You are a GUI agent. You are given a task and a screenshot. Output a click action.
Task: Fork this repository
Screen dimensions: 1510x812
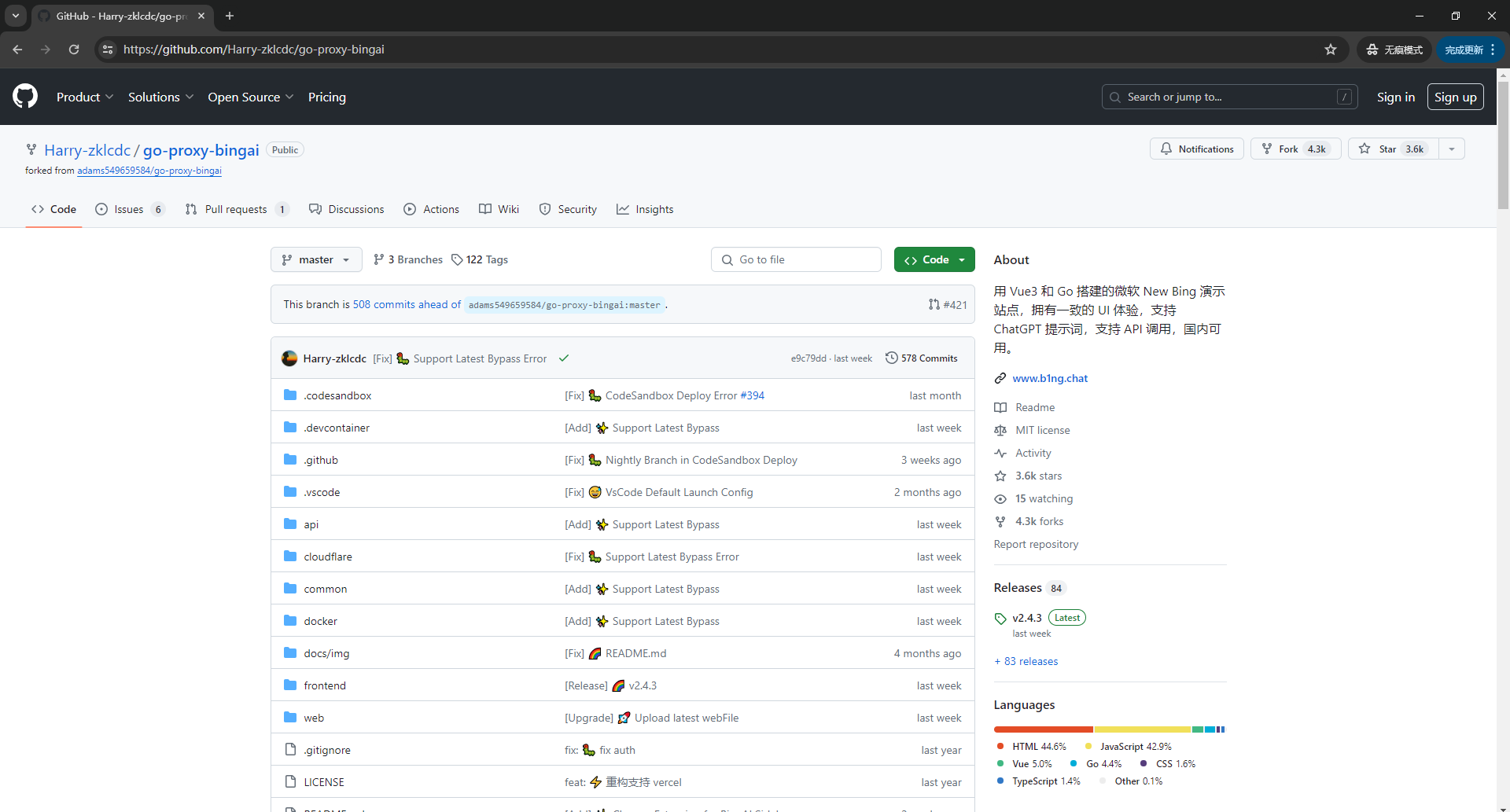click(x=1295, y=149)
